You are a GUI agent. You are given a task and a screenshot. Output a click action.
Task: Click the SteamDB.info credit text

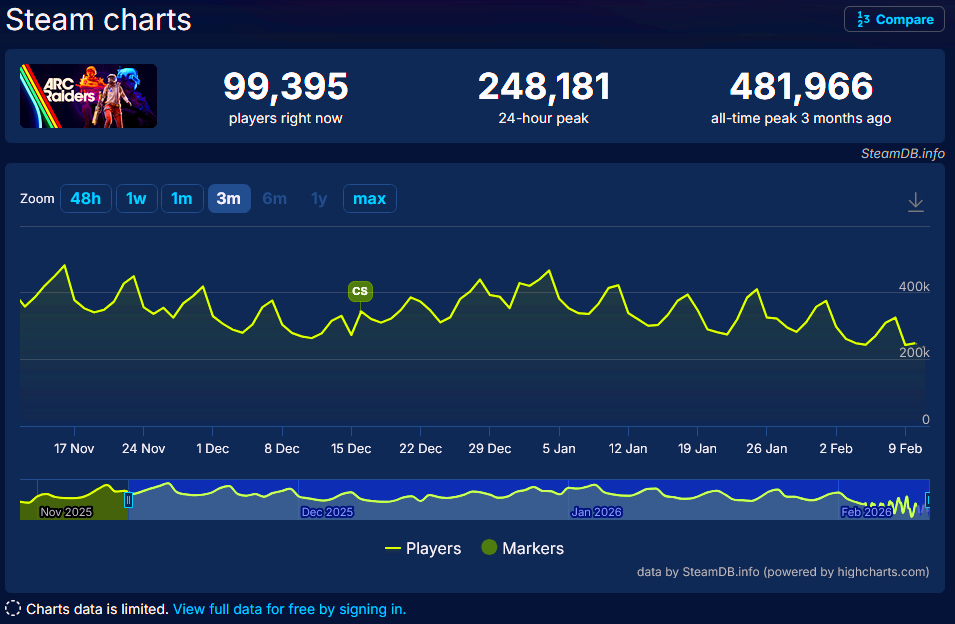pos(903,153)
